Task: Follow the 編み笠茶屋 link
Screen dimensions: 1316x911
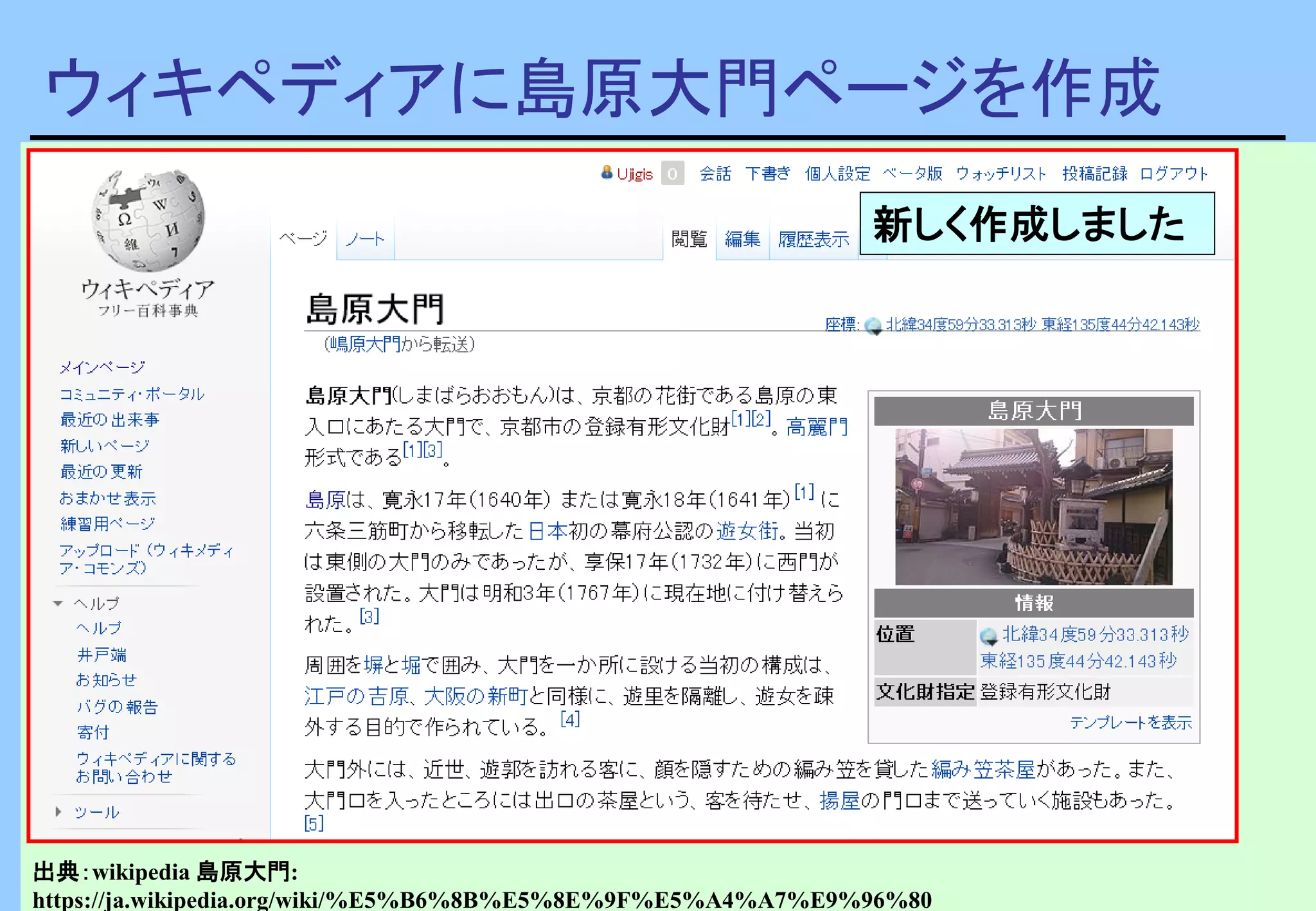Action: [984, 769]
